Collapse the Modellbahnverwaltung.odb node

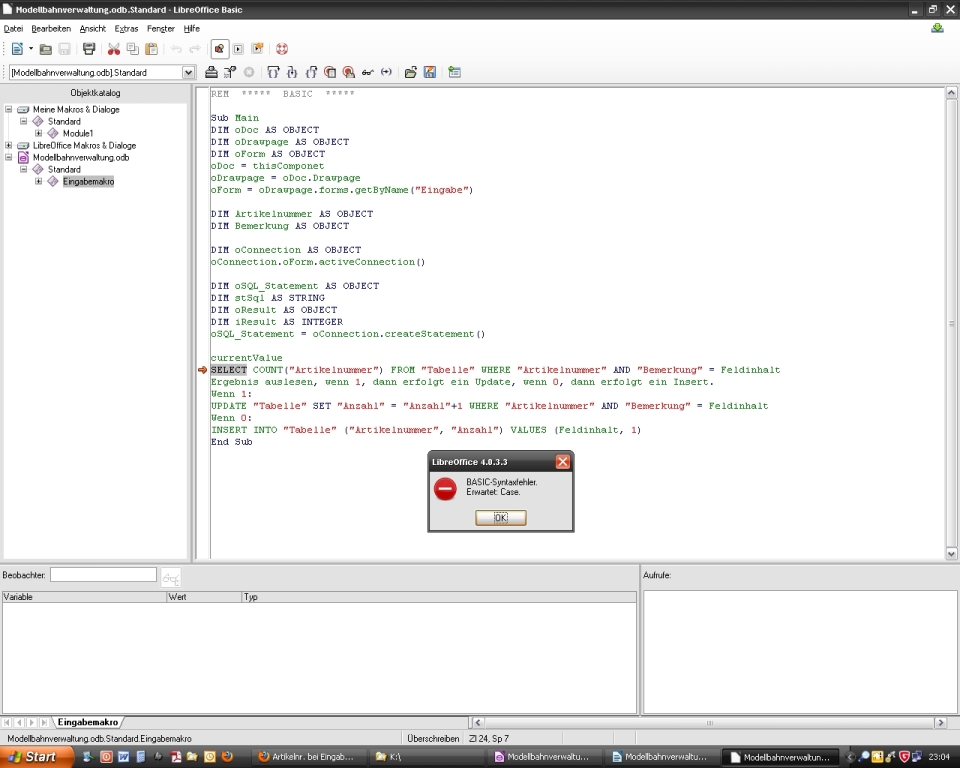(x=9, y=157)
